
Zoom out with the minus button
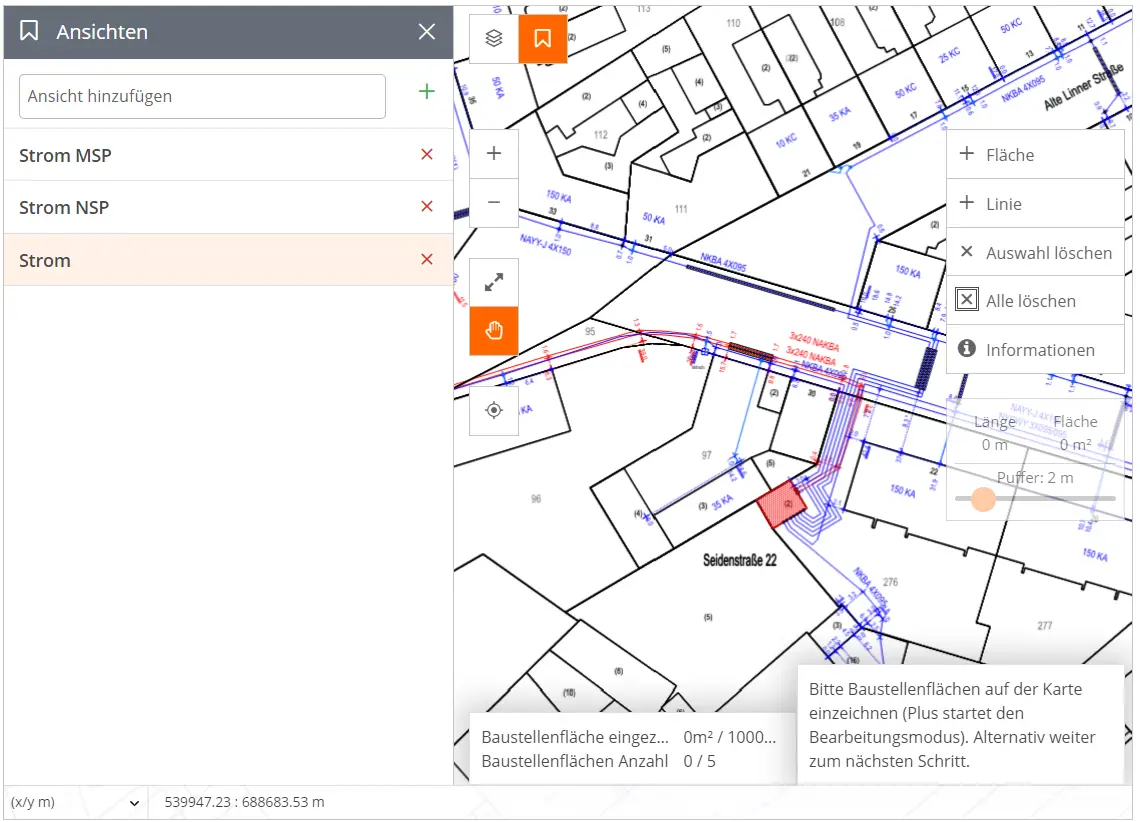click(x=494, y=202)
